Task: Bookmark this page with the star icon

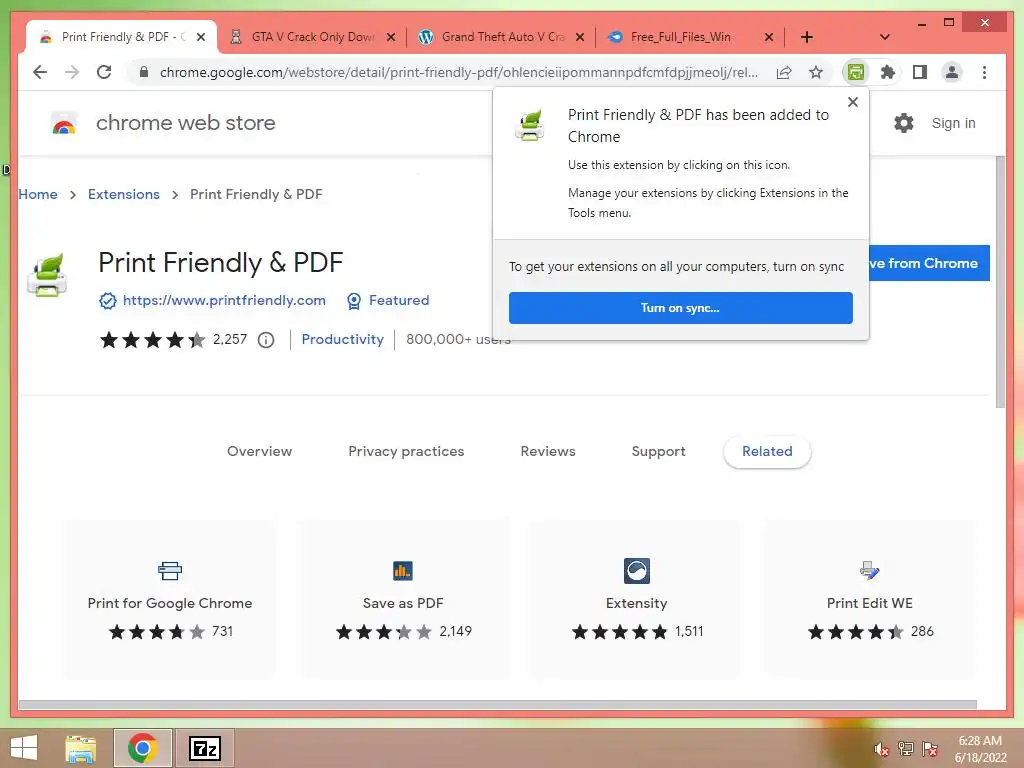Action: (816, 72)
